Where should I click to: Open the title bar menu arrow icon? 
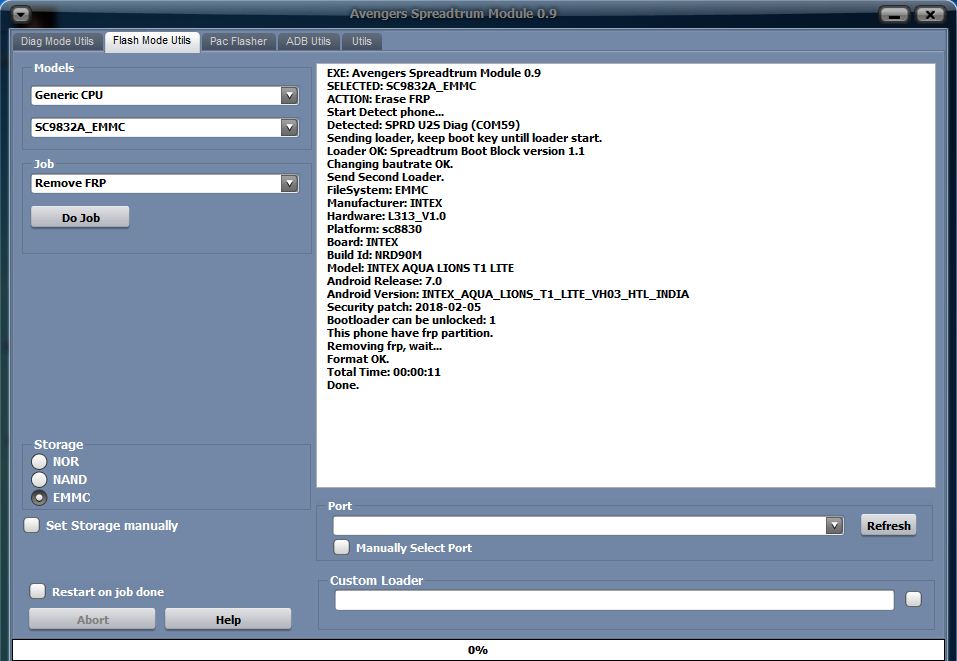click(x=21, y=13)
